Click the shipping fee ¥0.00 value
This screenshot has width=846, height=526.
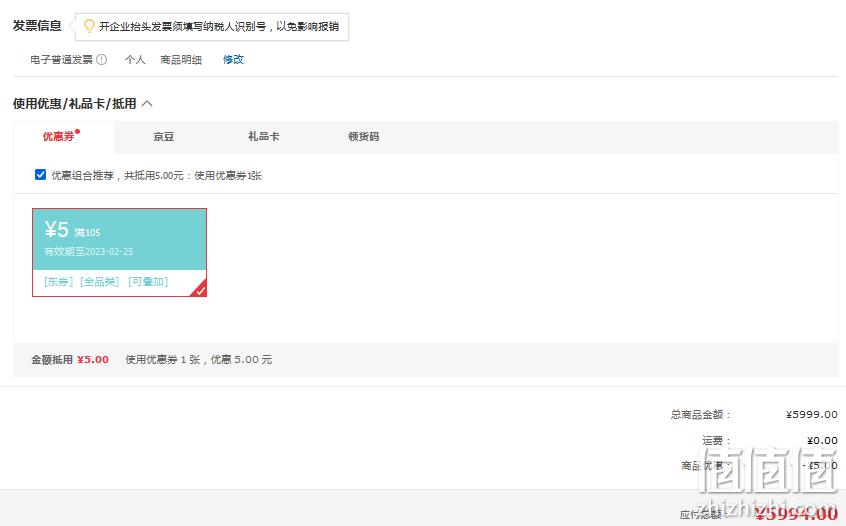(x=822, y=440)
